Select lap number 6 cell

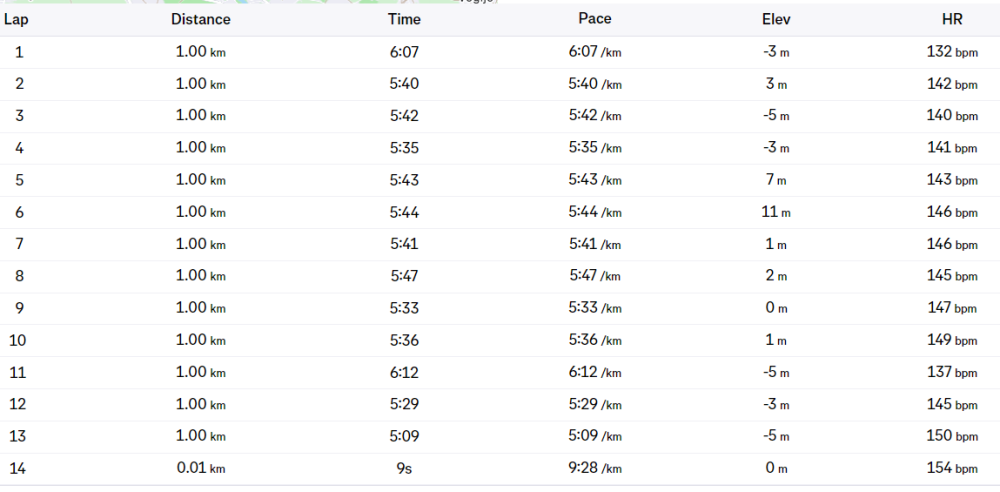pyautogui.click(x=19, y=212)
